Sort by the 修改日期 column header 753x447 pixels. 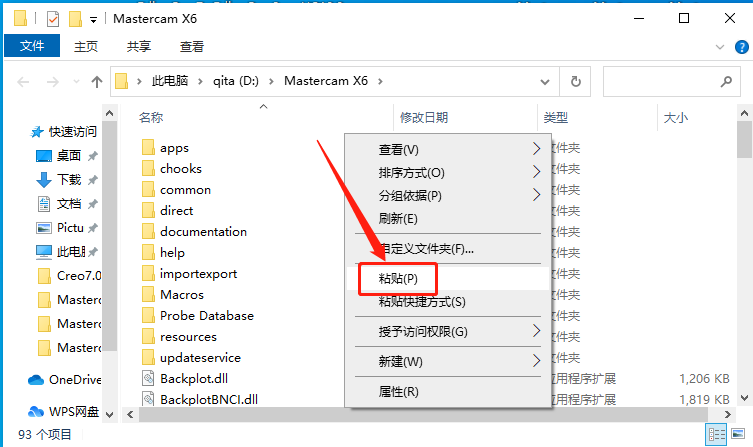(424, 118)
